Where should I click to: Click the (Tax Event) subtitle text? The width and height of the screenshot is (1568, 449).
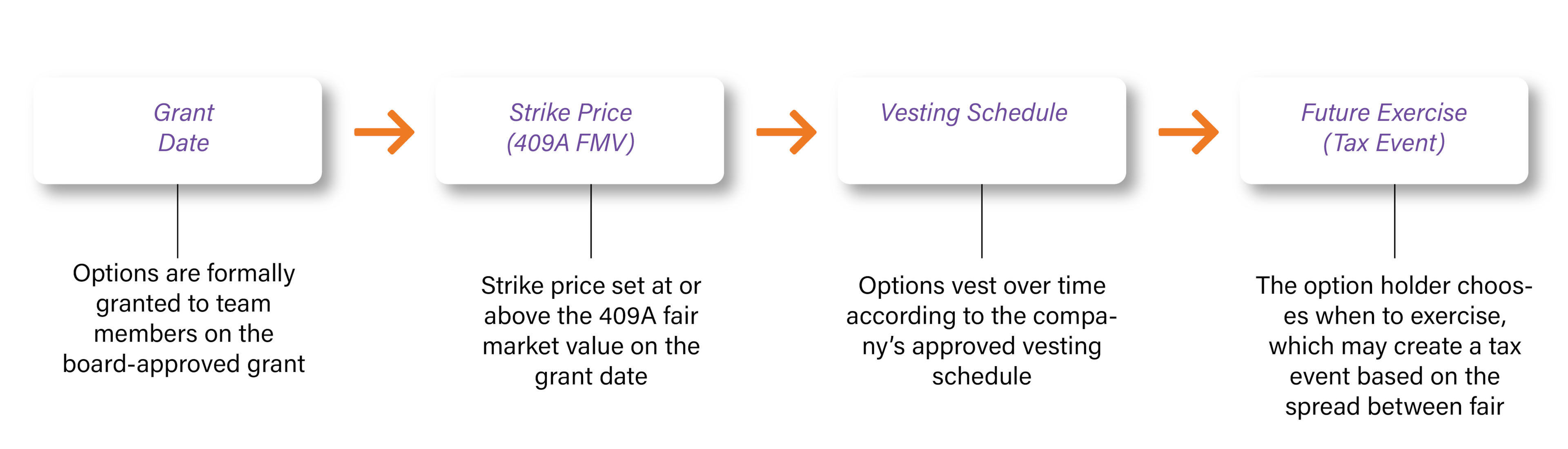click(1383, 143)
